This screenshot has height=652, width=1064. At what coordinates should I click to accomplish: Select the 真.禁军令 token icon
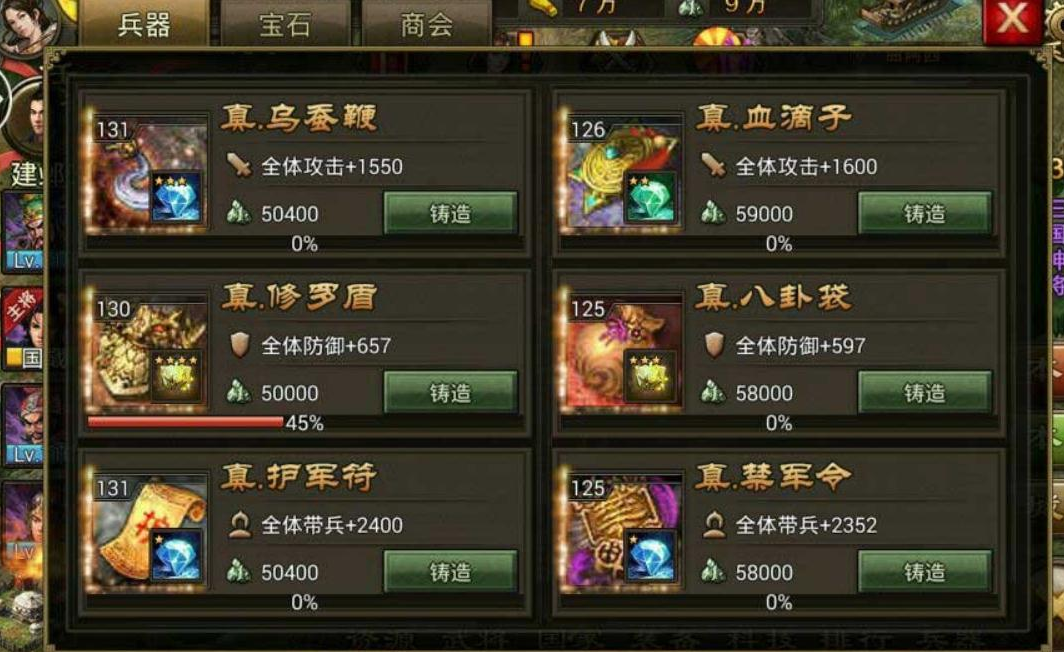pos(623,532)
